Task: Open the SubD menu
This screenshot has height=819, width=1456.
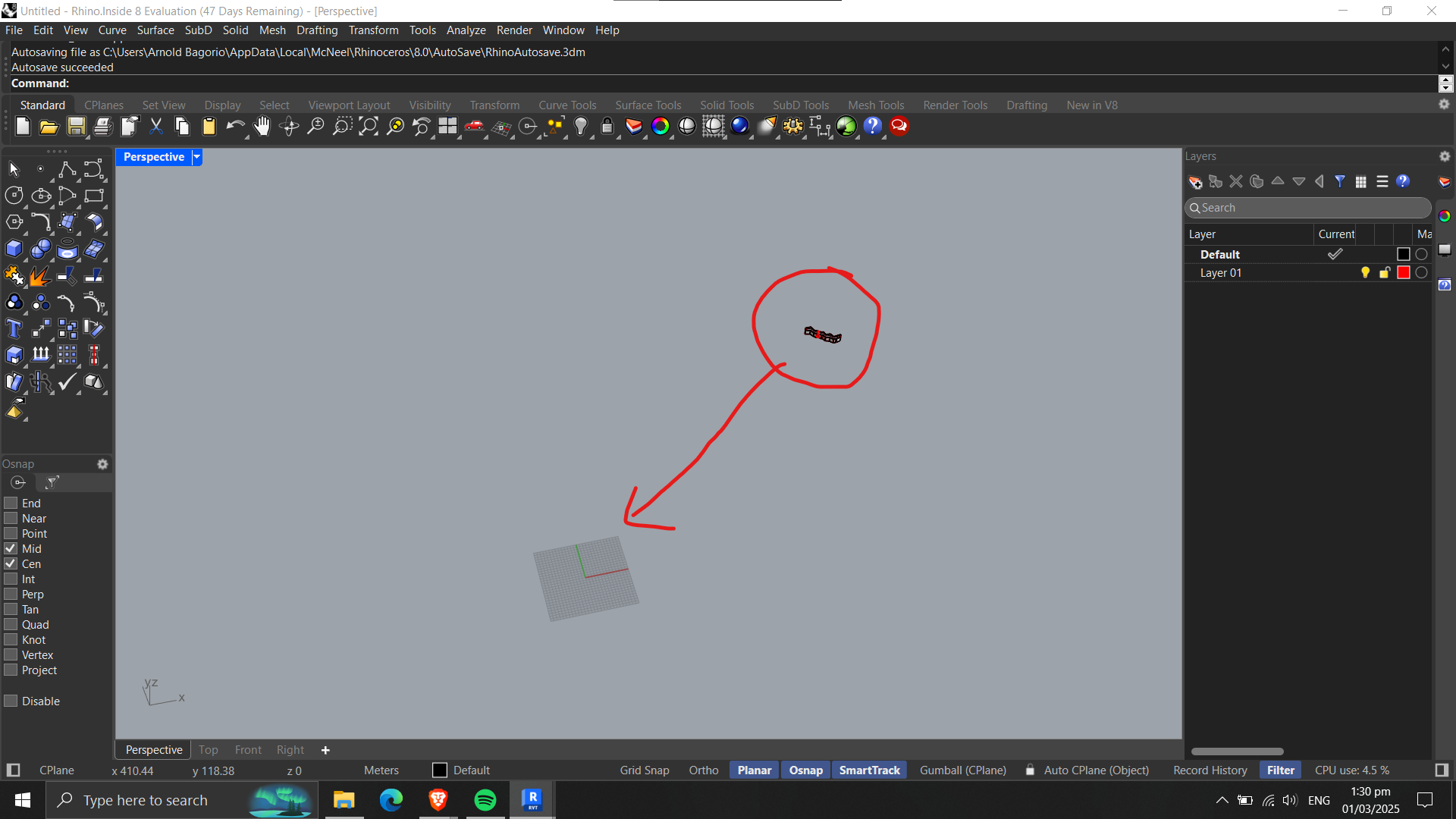Action: click(x=198, y=30)
